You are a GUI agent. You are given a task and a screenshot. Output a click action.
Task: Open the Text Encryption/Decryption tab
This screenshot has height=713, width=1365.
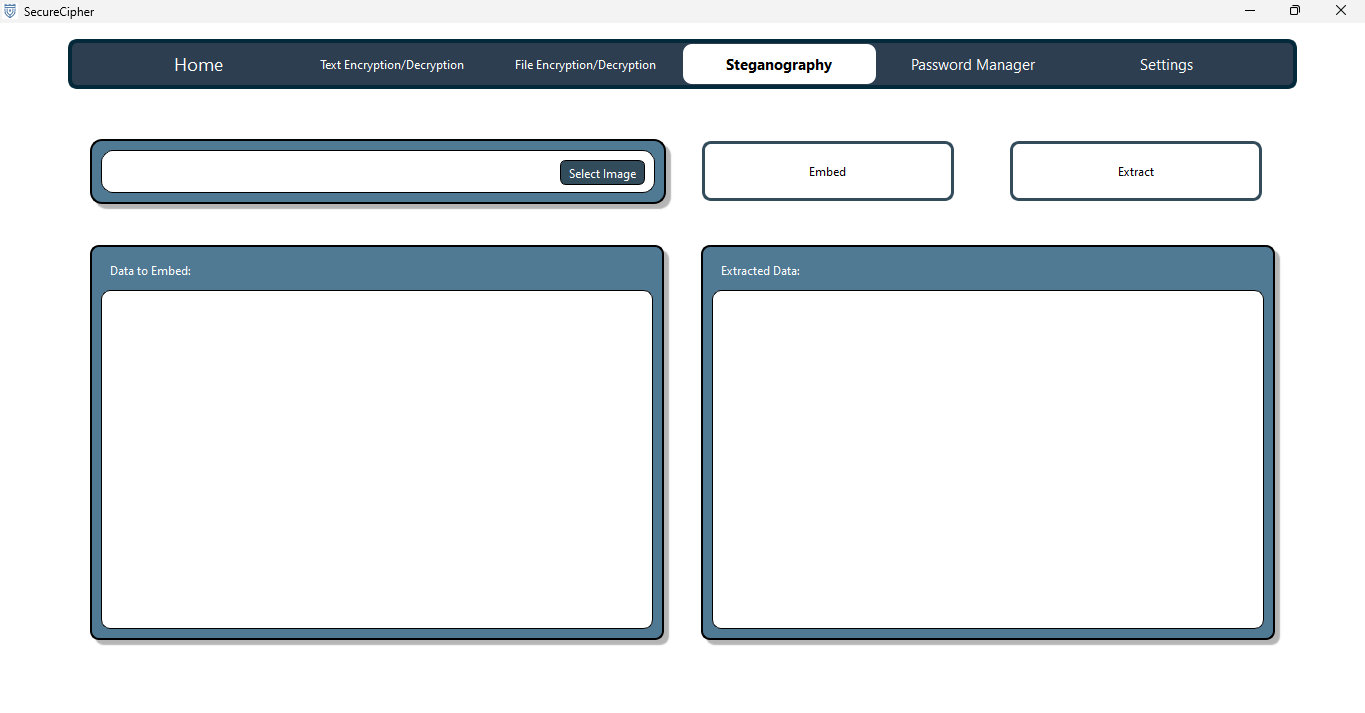392,65
